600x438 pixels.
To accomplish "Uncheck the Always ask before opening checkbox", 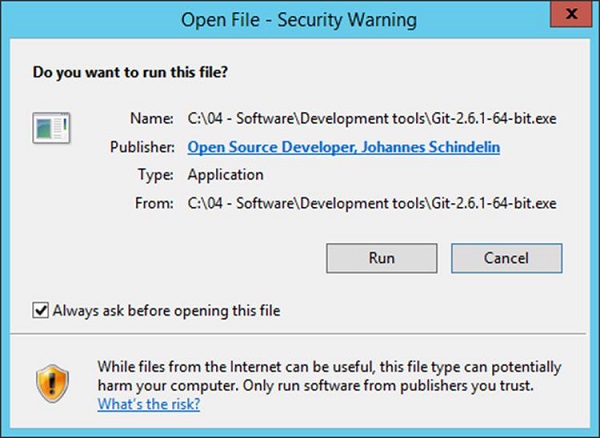I will [x=41, y=311].
